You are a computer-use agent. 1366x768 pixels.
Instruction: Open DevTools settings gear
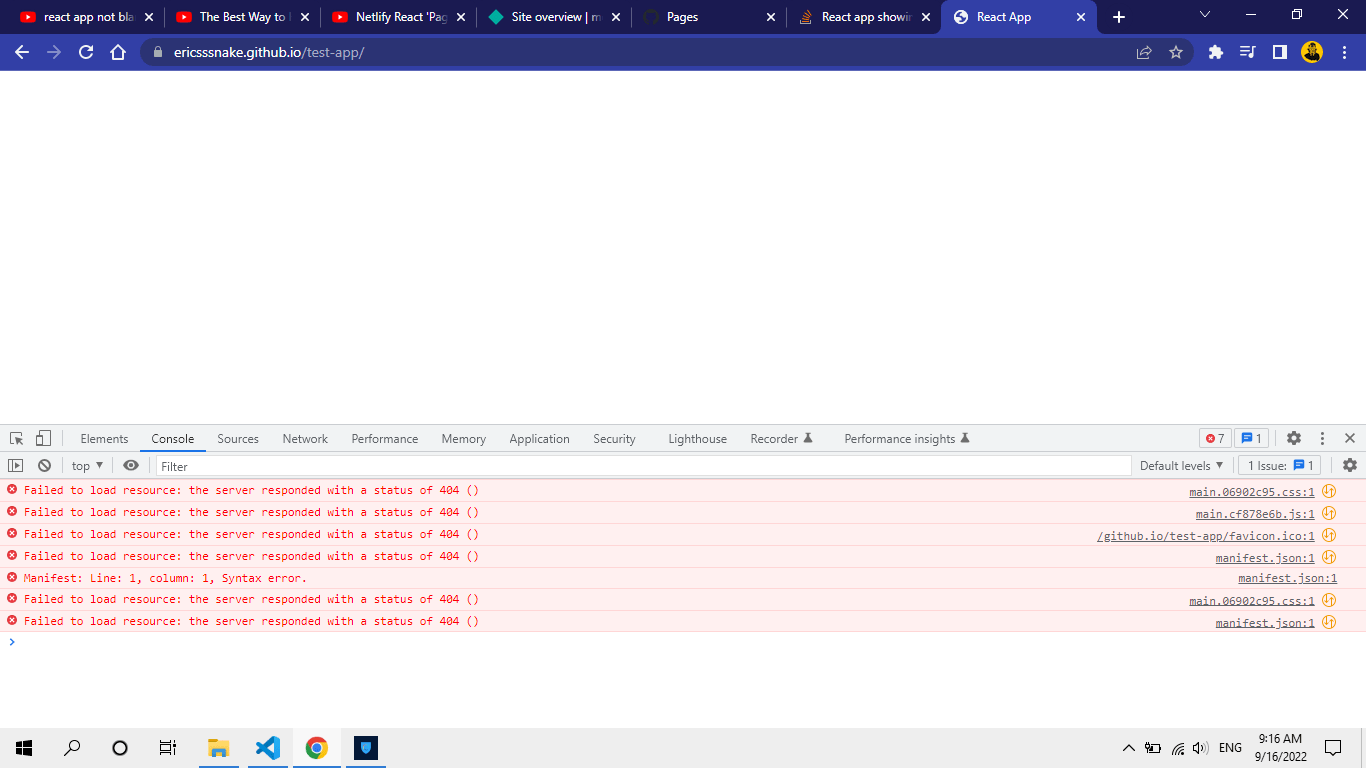click(1294, 438)
